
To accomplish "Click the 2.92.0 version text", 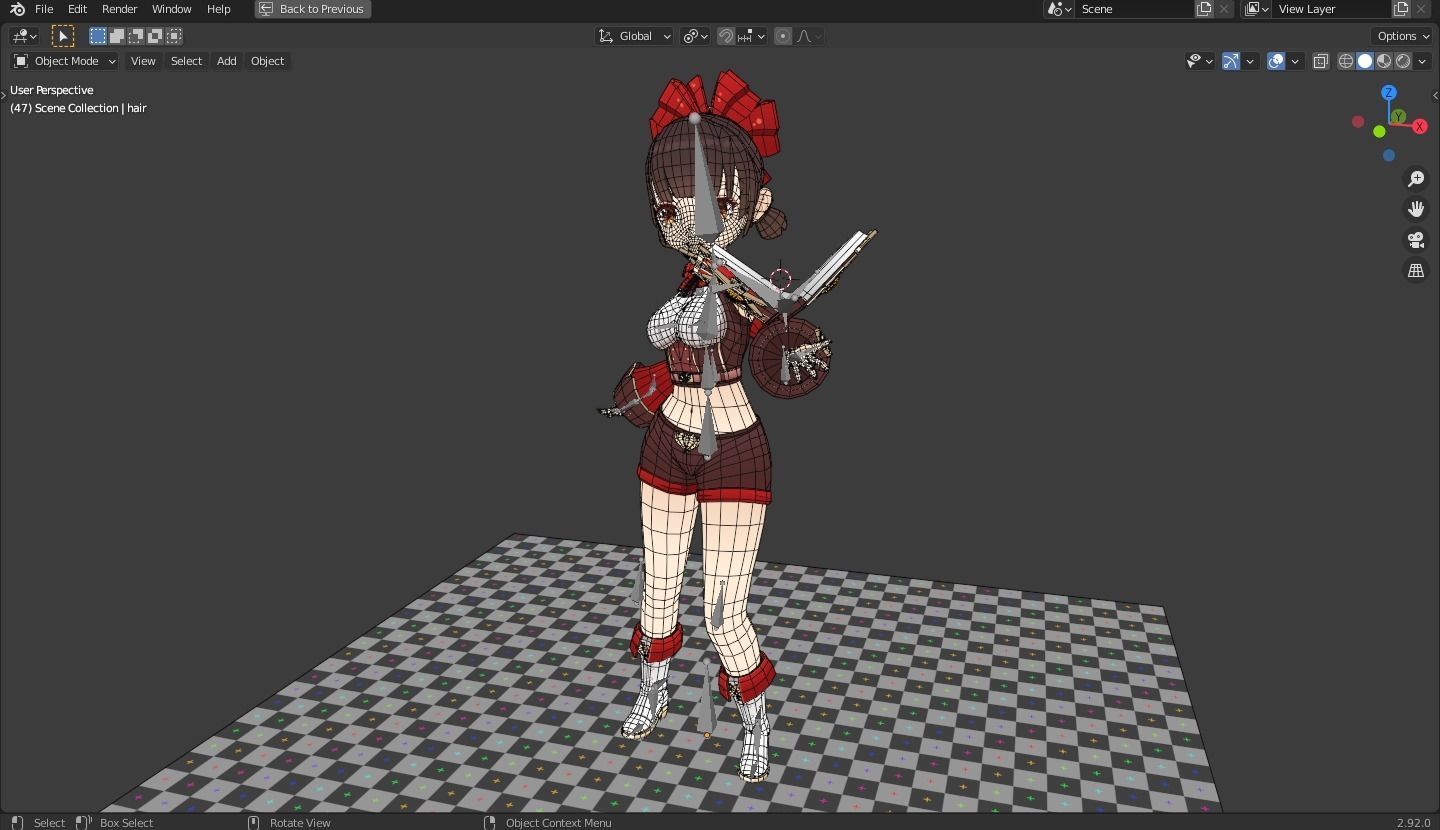I will point(1413,823).
